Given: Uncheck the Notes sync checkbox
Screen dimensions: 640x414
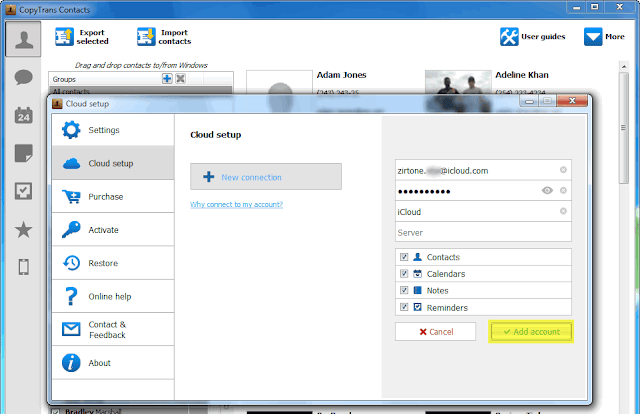Looking at the screenshot, I should 404,290.
